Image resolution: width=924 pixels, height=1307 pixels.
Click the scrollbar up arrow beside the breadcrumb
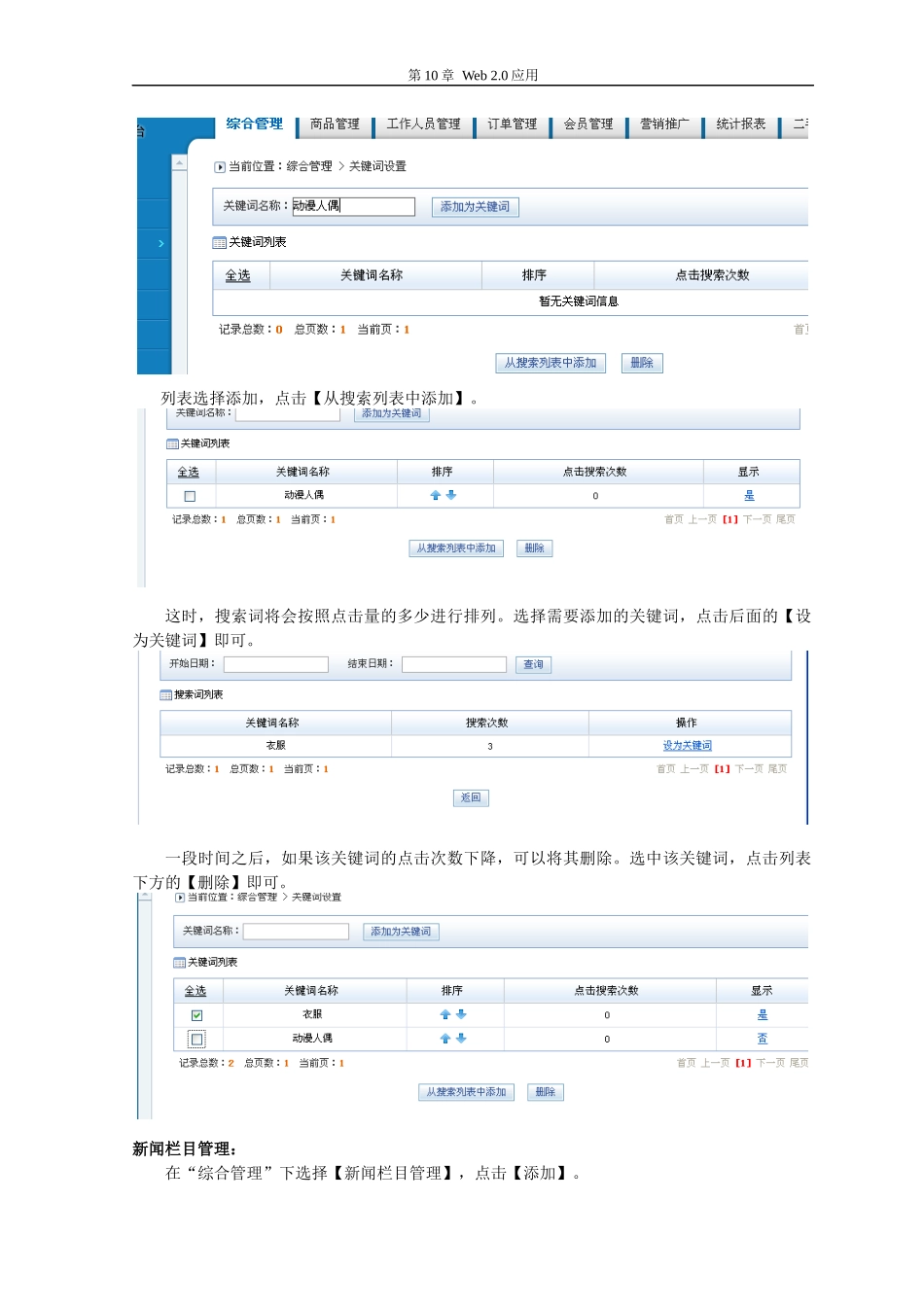click(x=179, y=162)
